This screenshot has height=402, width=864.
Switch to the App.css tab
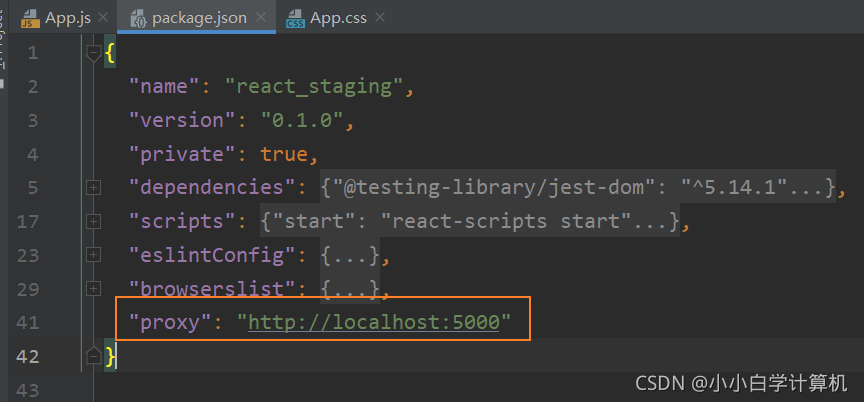click(x=338, y=18)
